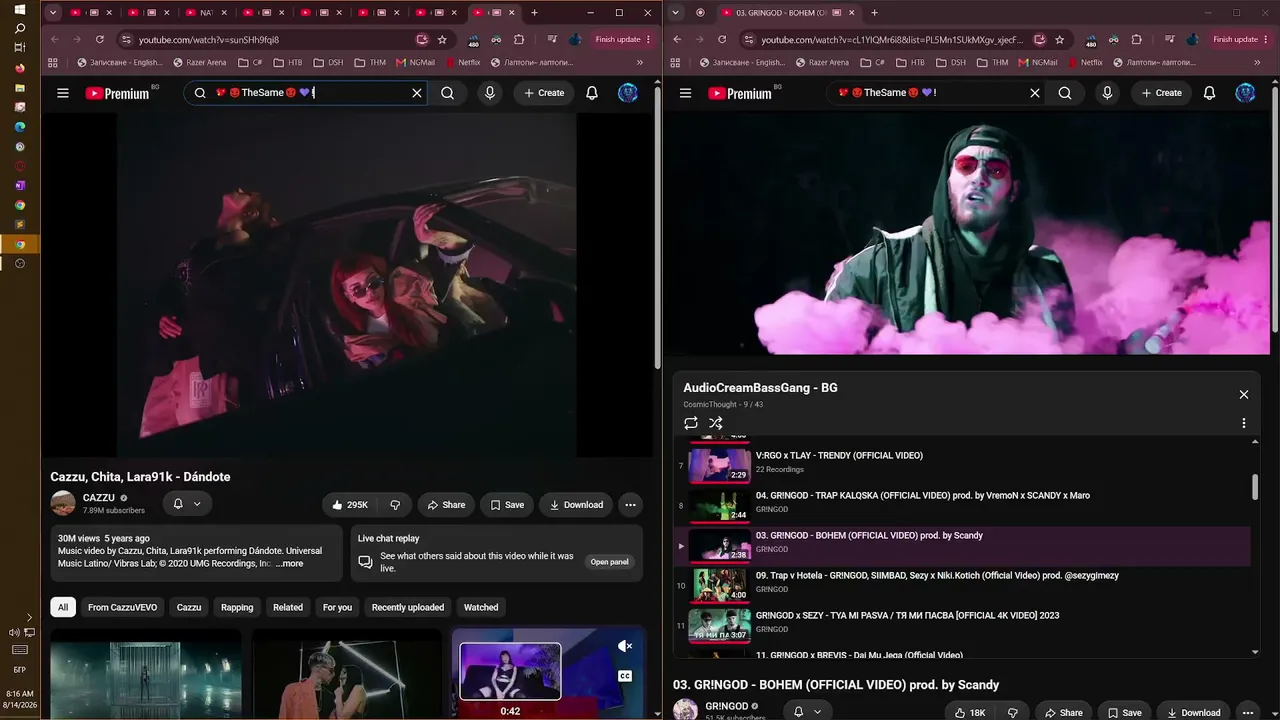Share the Cazzu Dándote video

pos(446,505)
